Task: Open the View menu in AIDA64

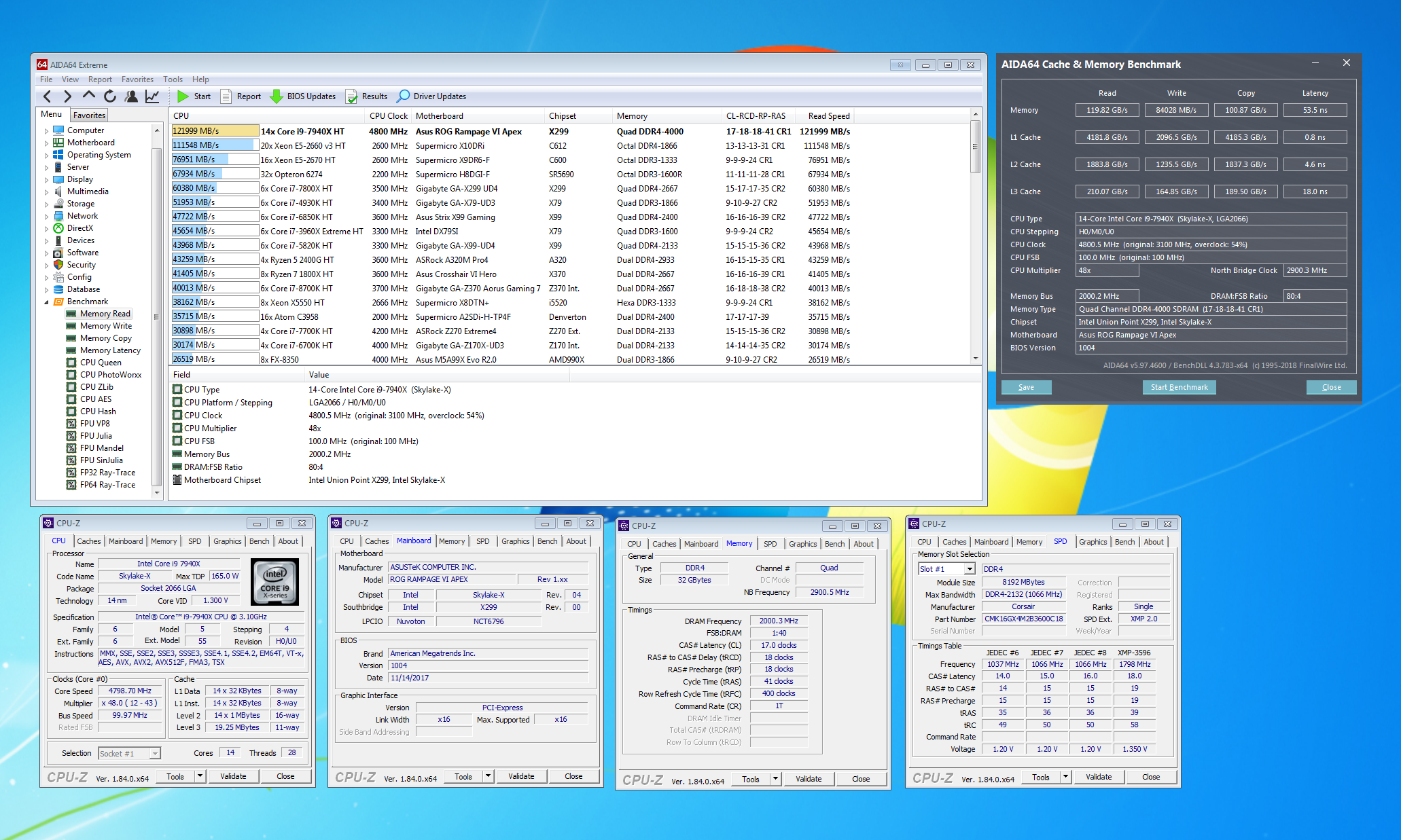Action: (x=70, y=79)
